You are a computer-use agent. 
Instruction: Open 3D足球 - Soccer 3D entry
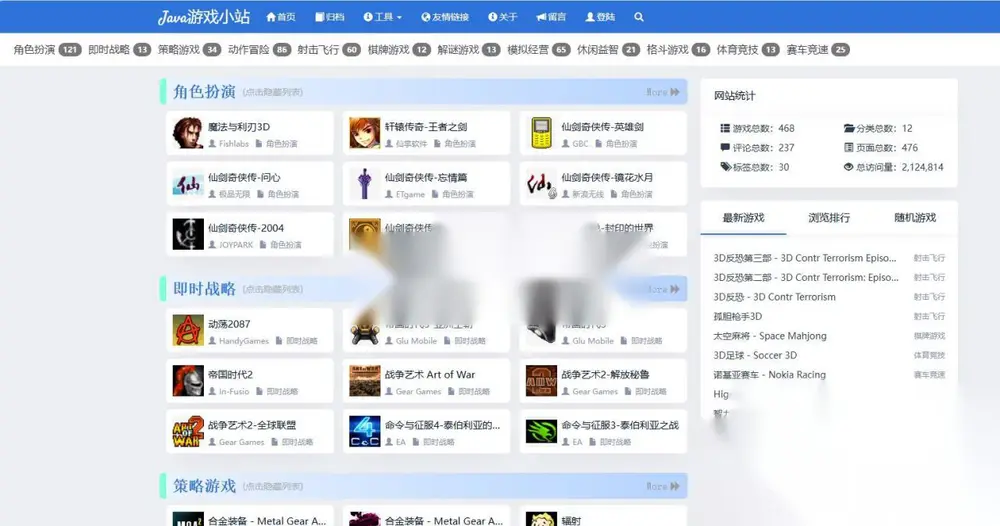pos(755,355)
